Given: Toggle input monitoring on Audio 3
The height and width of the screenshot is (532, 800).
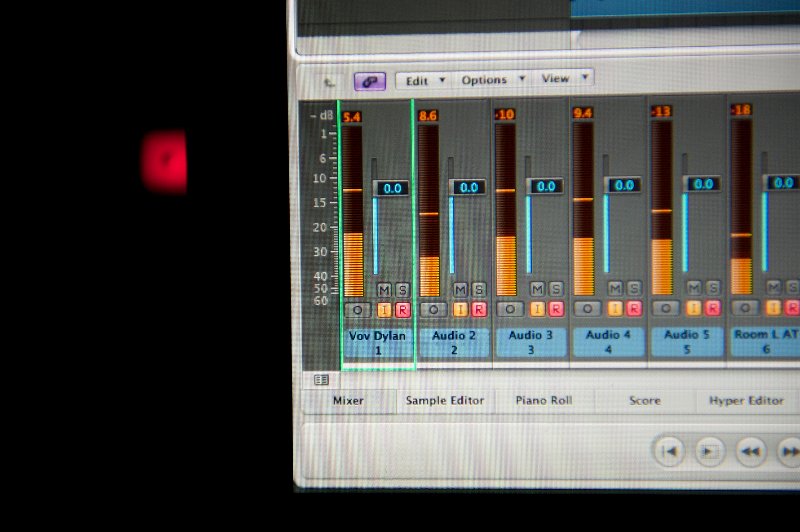Looking at the screenshot, I should (537, 309).
